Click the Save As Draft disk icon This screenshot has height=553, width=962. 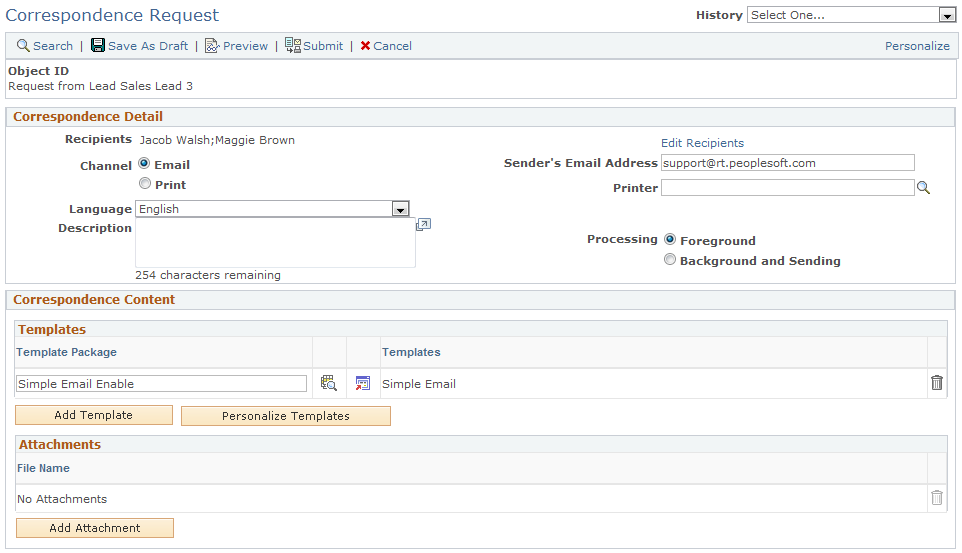(x=98, y=46)
